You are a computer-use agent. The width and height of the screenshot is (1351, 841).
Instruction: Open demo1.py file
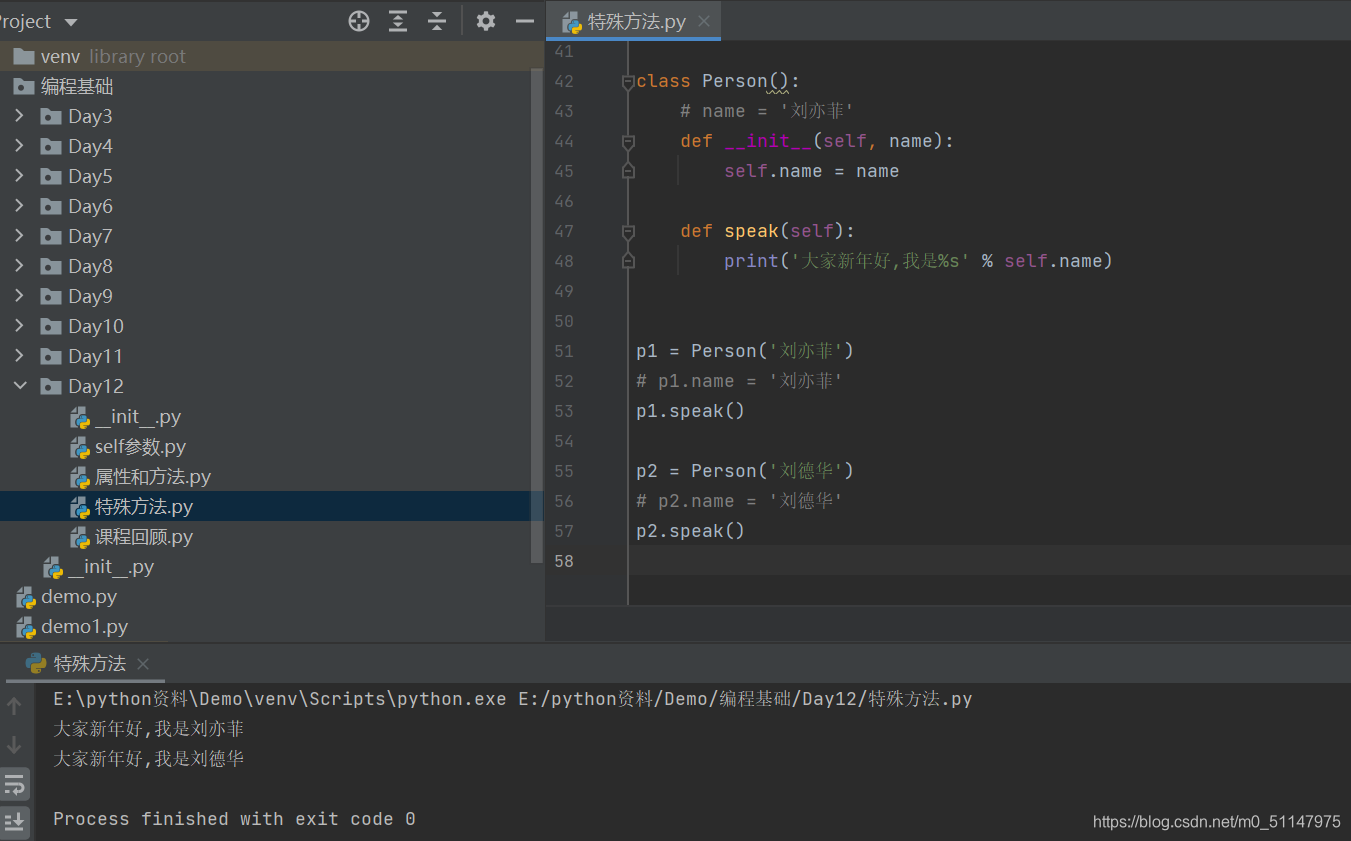point(85,627)
